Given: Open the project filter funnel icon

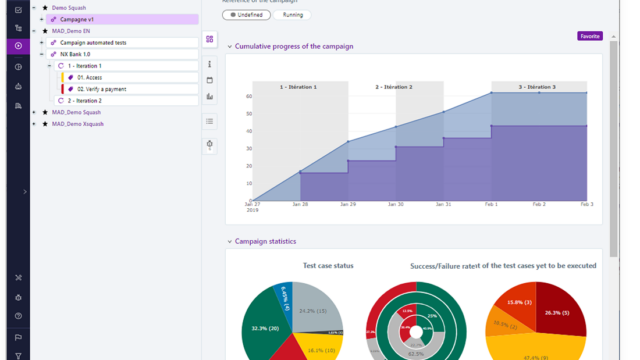Looking at the screenshot, I should coord(18,356).
